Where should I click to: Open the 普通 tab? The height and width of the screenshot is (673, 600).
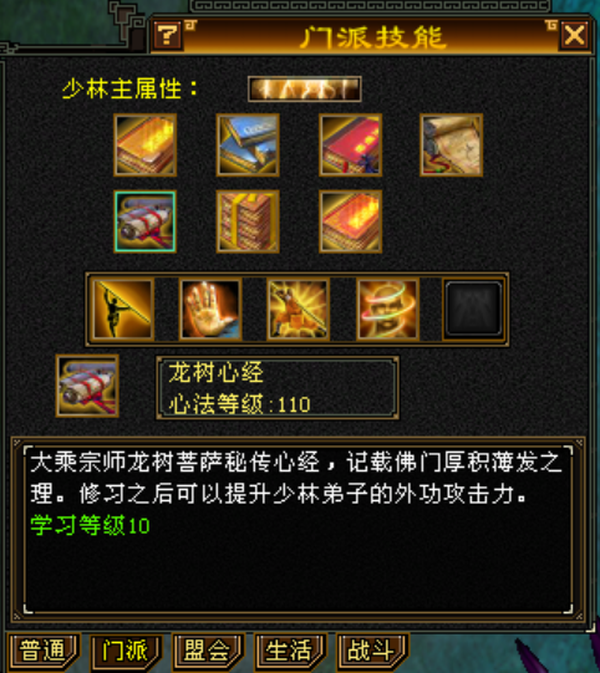point(44,652)
